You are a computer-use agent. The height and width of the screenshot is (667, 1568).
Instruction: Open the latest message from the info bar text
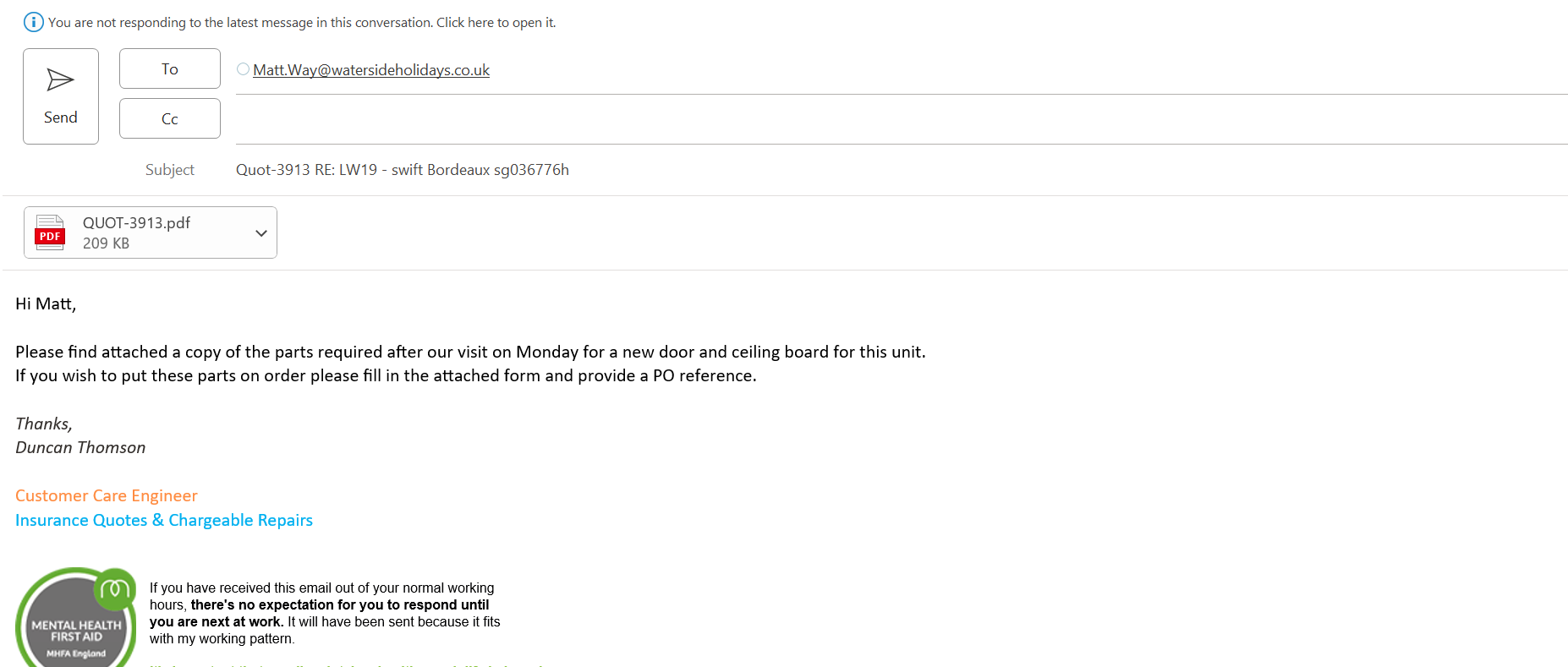click(x=301, y=23)
